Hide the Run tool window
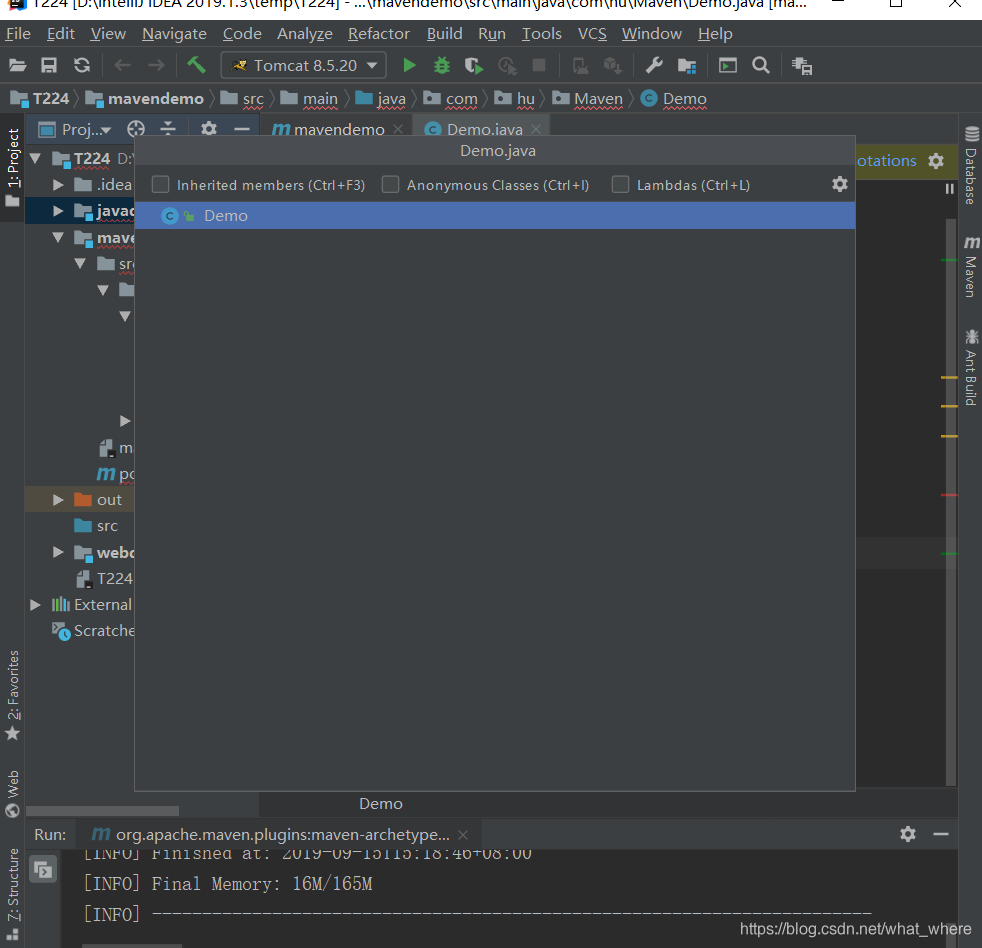This screenshot has height=948, width=982. (941, 834)
